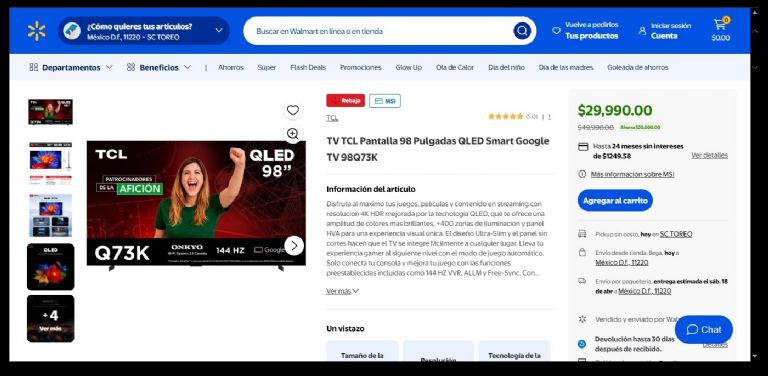Click the main TCL TV image

[x=196, y=205]
